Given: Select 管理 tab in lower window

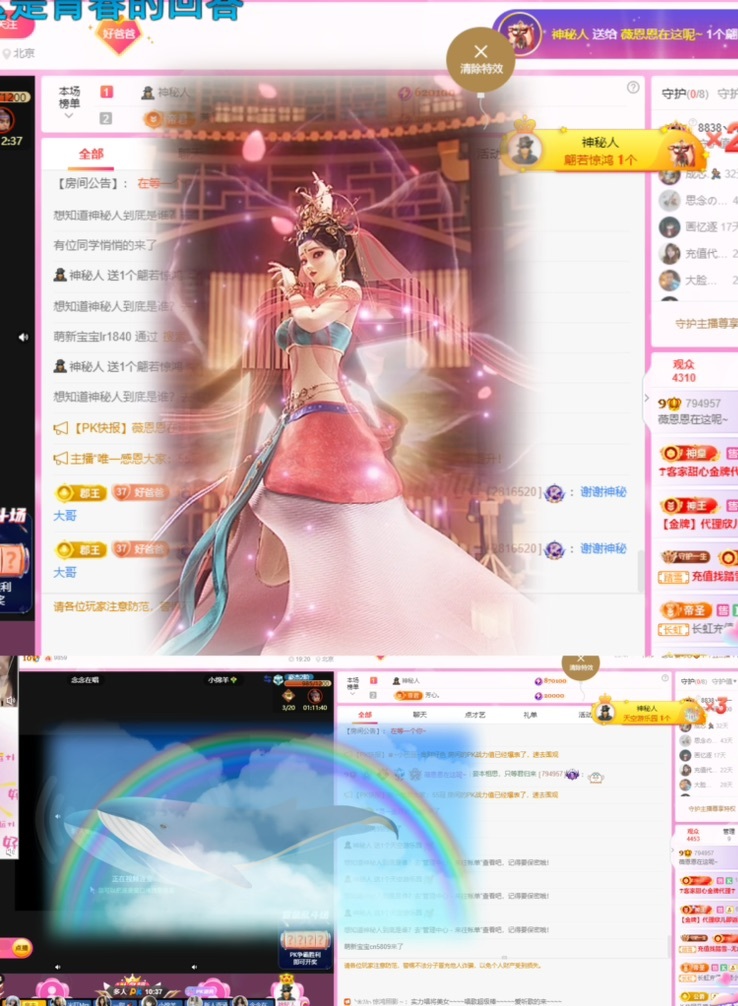Looking at the screenshot, I should pyautogui.click(x=728, y=834).
